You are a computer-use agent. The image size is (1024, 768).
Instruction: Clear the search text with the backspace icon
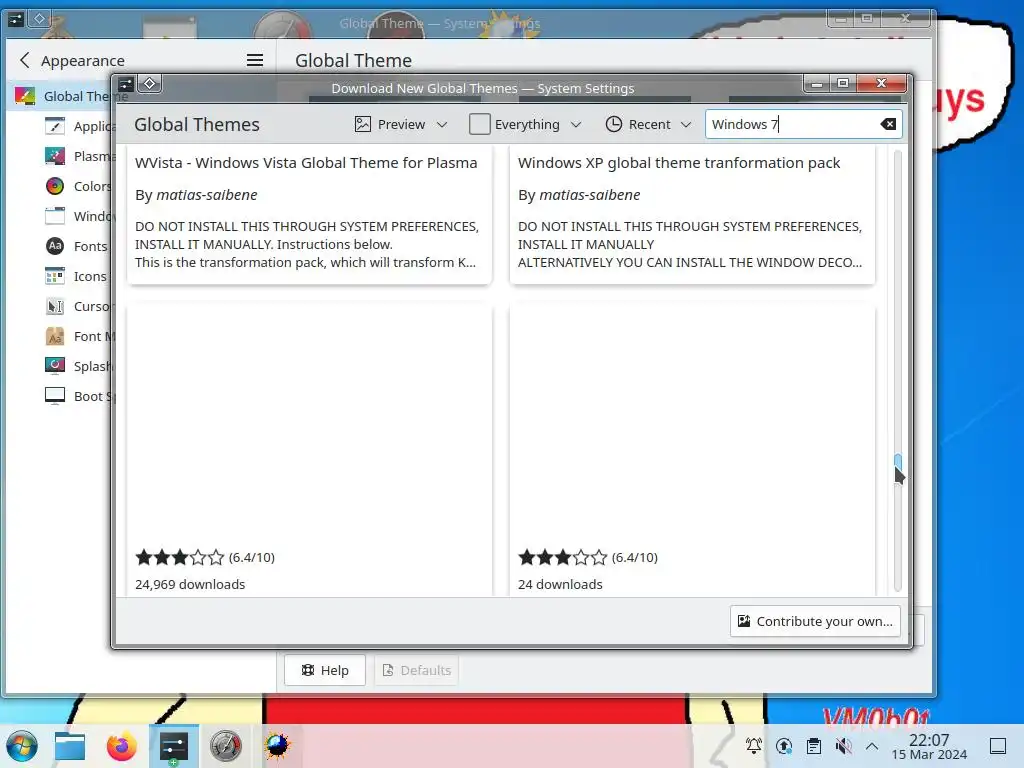click(888, 124)
